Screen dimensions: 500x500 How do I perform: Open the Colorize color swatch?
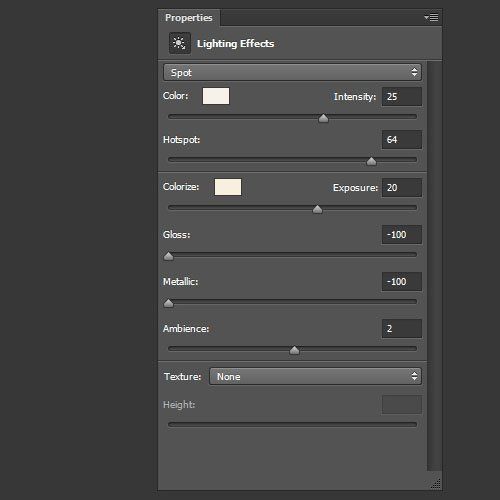(x=228, y=187)
